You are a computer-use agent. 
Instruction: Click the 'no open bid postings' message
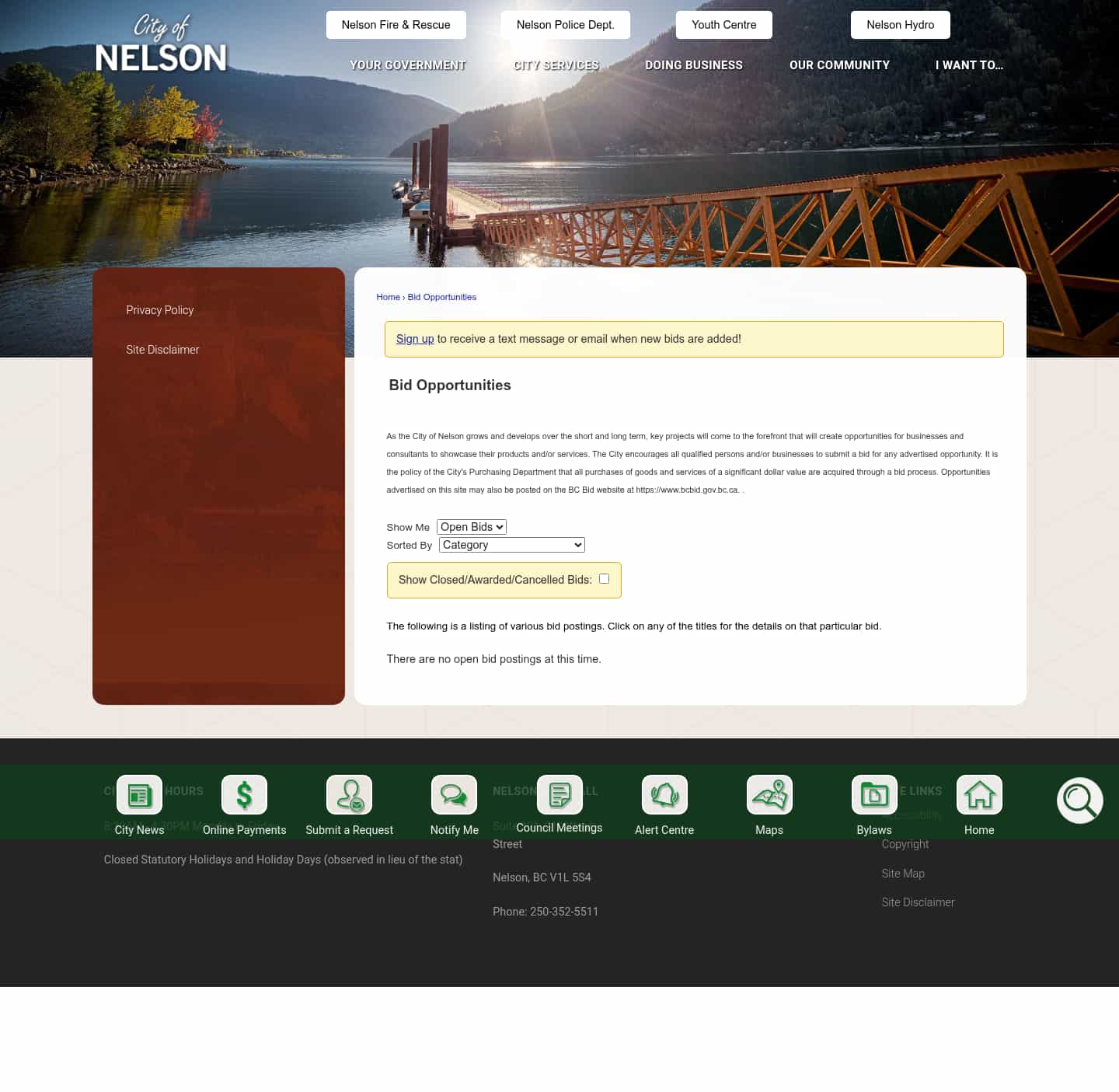(x=494, y=659)
